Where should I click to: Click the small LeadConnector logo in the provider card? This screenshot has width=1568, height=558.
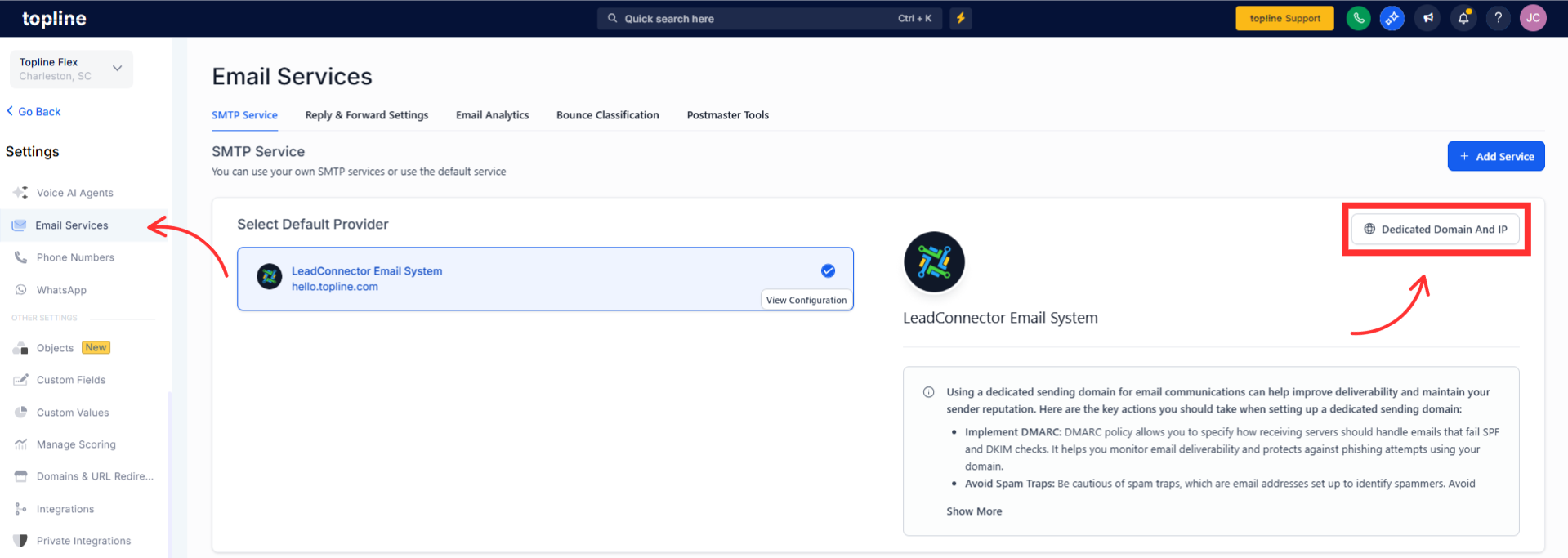coord(270,277)
